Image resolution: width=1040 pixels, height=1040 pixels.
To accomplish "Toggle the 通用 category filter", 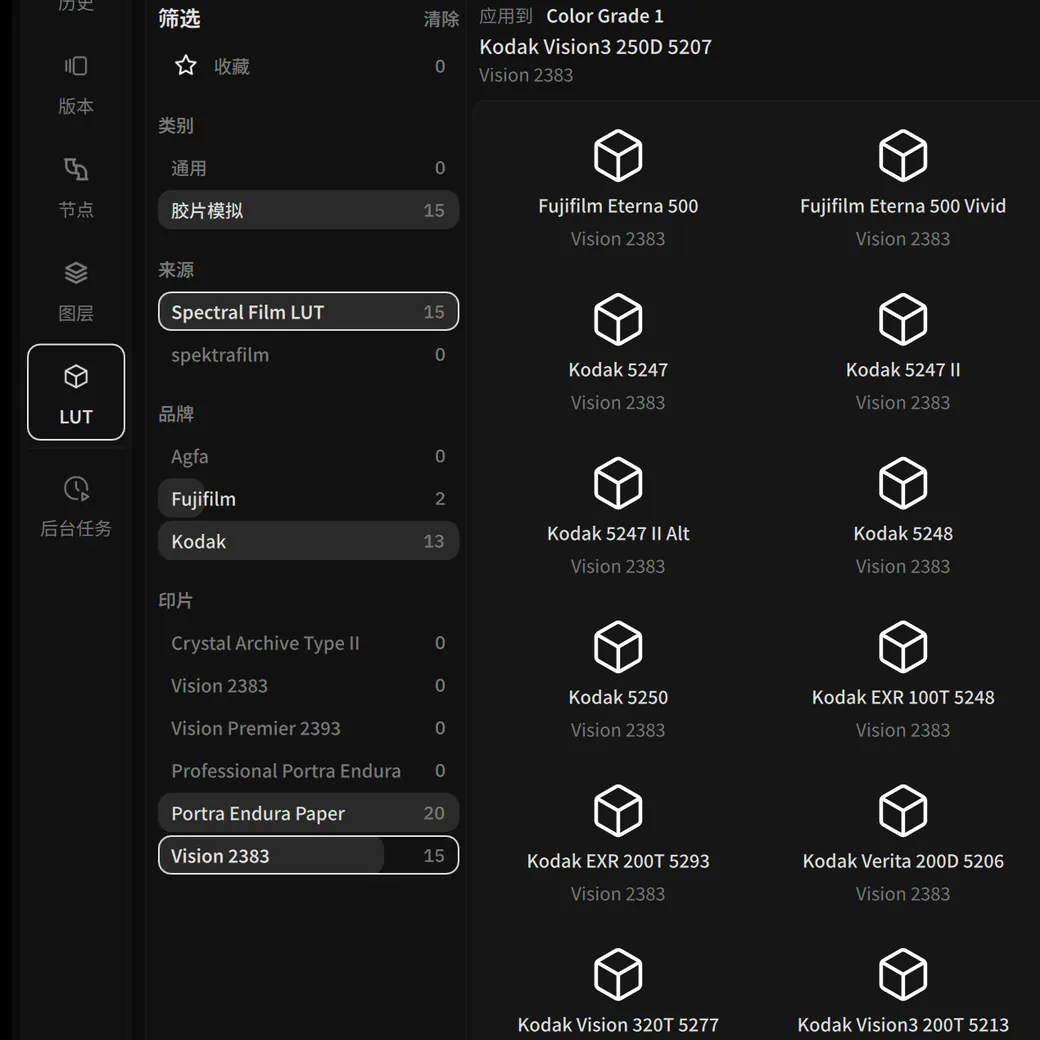I will (308, 168).
